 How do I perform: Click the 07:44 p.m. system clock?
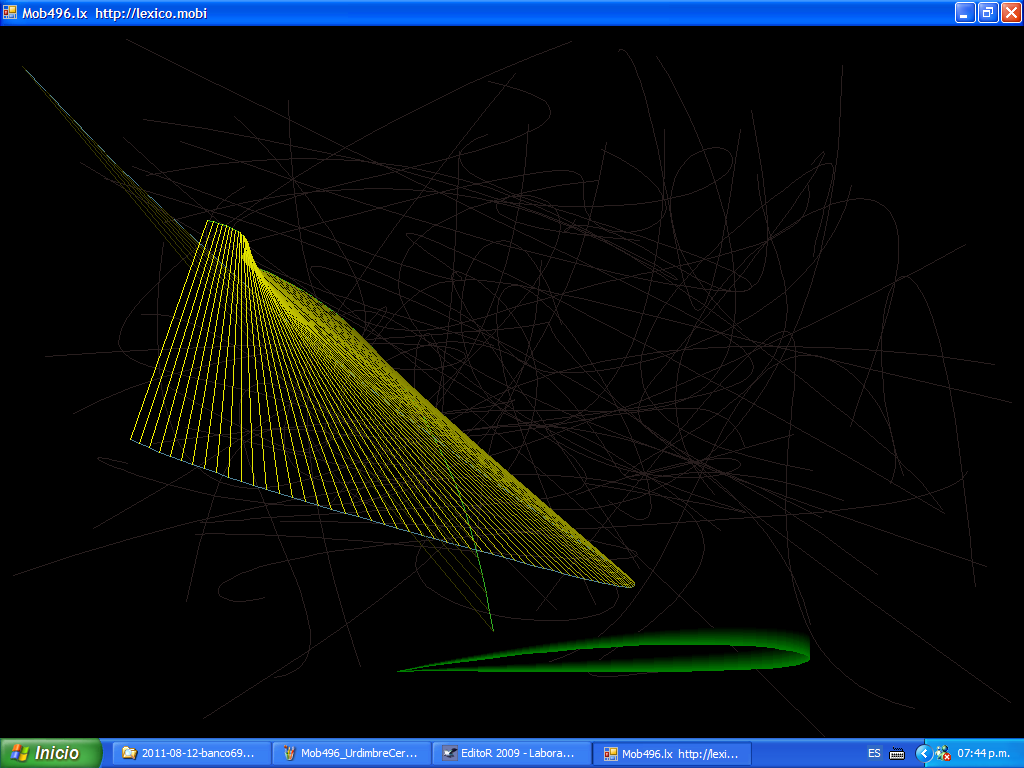pyautogui.click(x=985, y=753)
